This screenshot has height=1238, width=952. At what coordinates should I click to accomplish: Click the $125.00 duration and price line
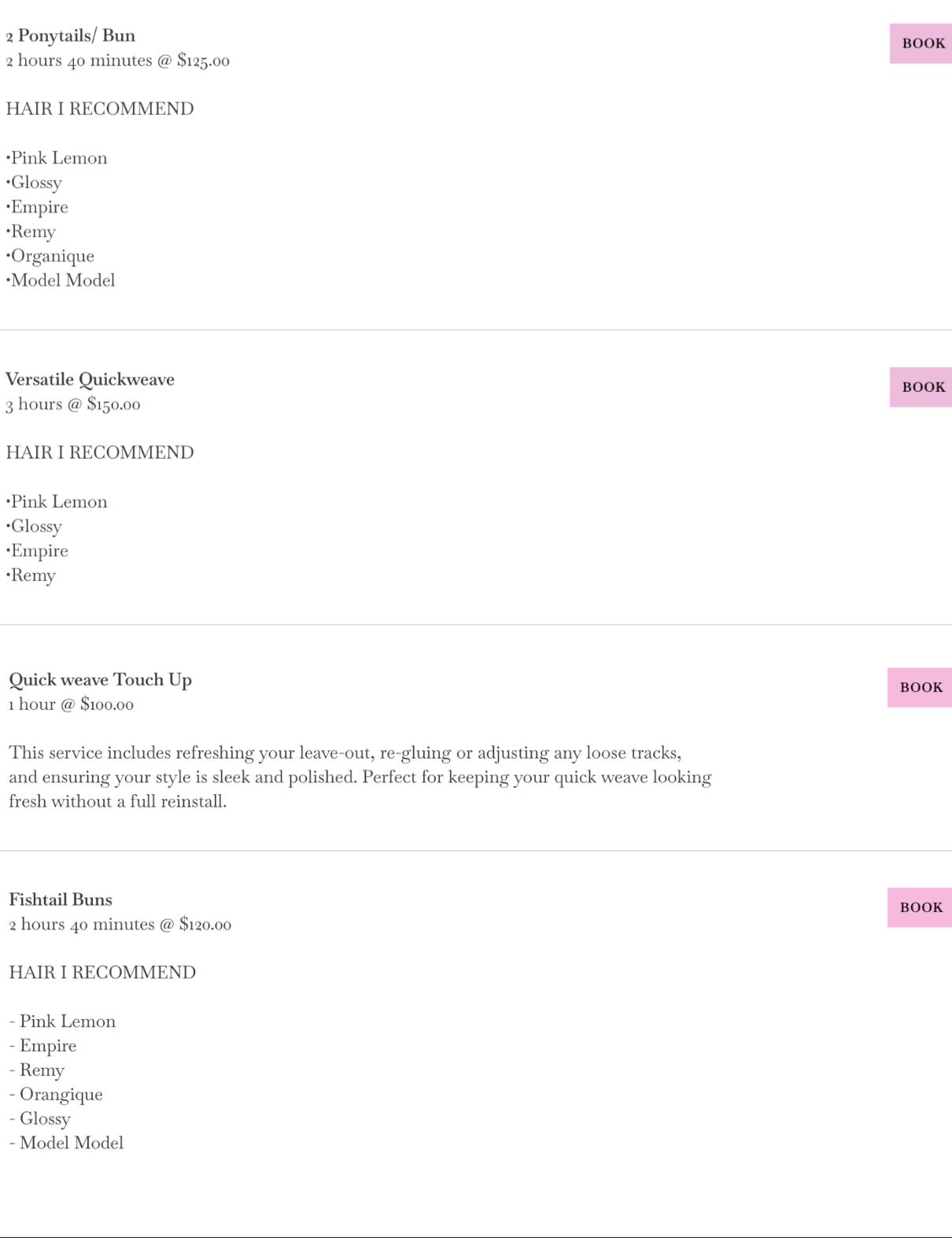118,61
